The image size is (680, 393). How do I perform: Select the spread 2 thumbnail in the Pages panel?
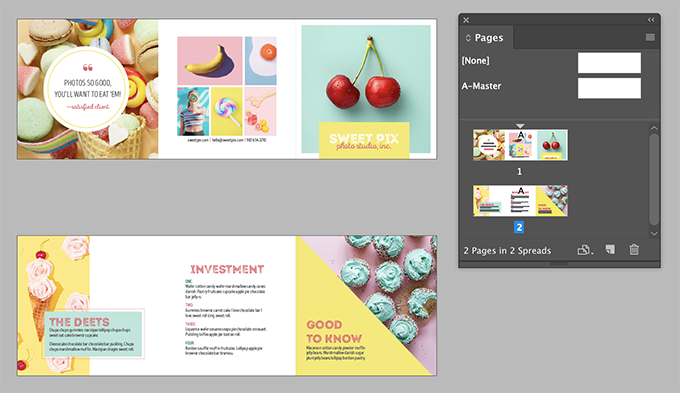520,201
